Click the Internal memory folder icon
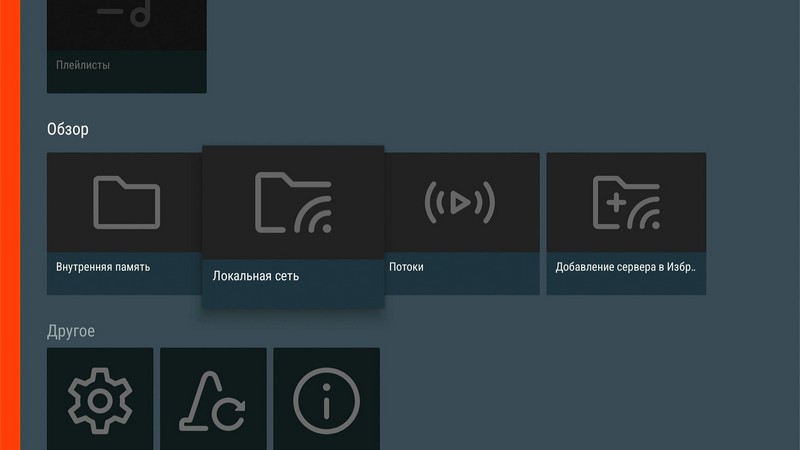The height and width of the screenshot is (450, 800). point(126,203)
